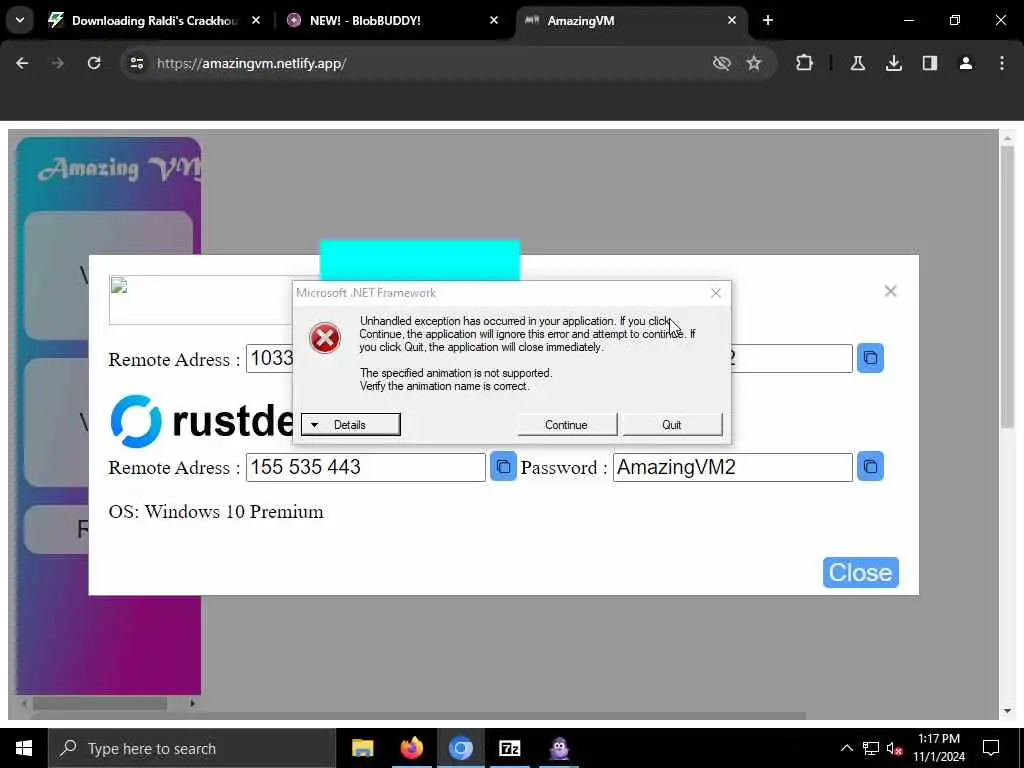Open the network tray icon
The width and height of the screenshot is (1024, 768).
[871, 748]
